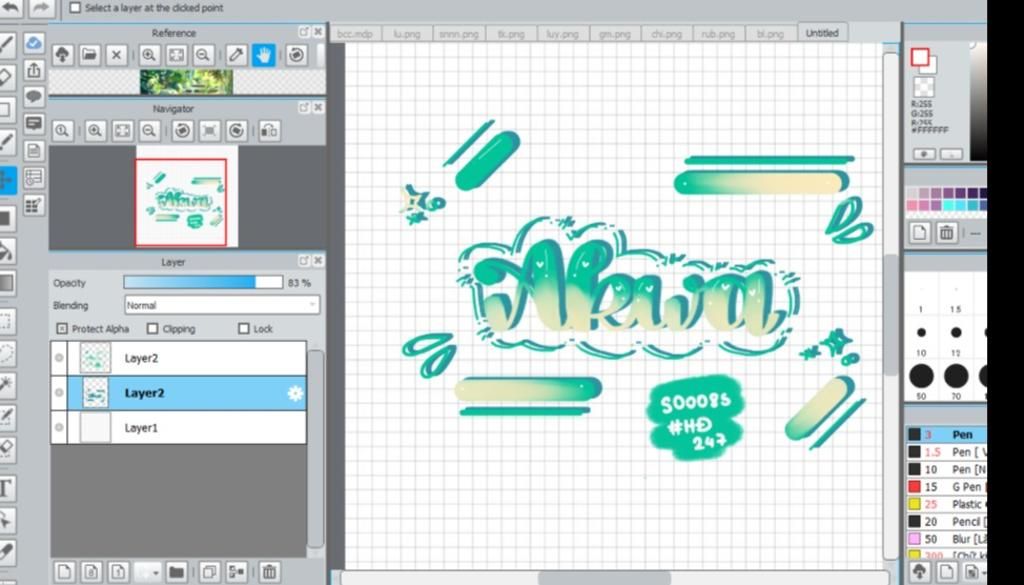
Task: Hide the selected highlighted Layer2
Action: point(59,392)
